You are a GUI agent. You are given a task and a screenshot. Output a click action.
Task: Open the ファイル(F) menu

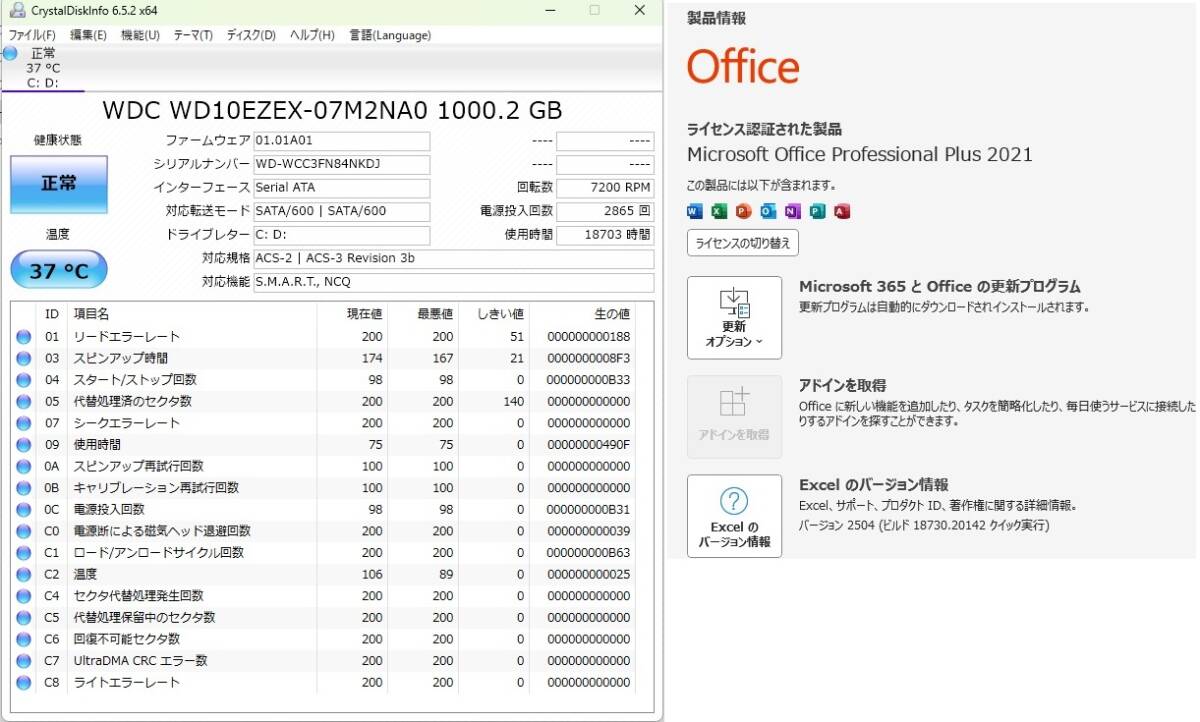click(x=32, y=35)
